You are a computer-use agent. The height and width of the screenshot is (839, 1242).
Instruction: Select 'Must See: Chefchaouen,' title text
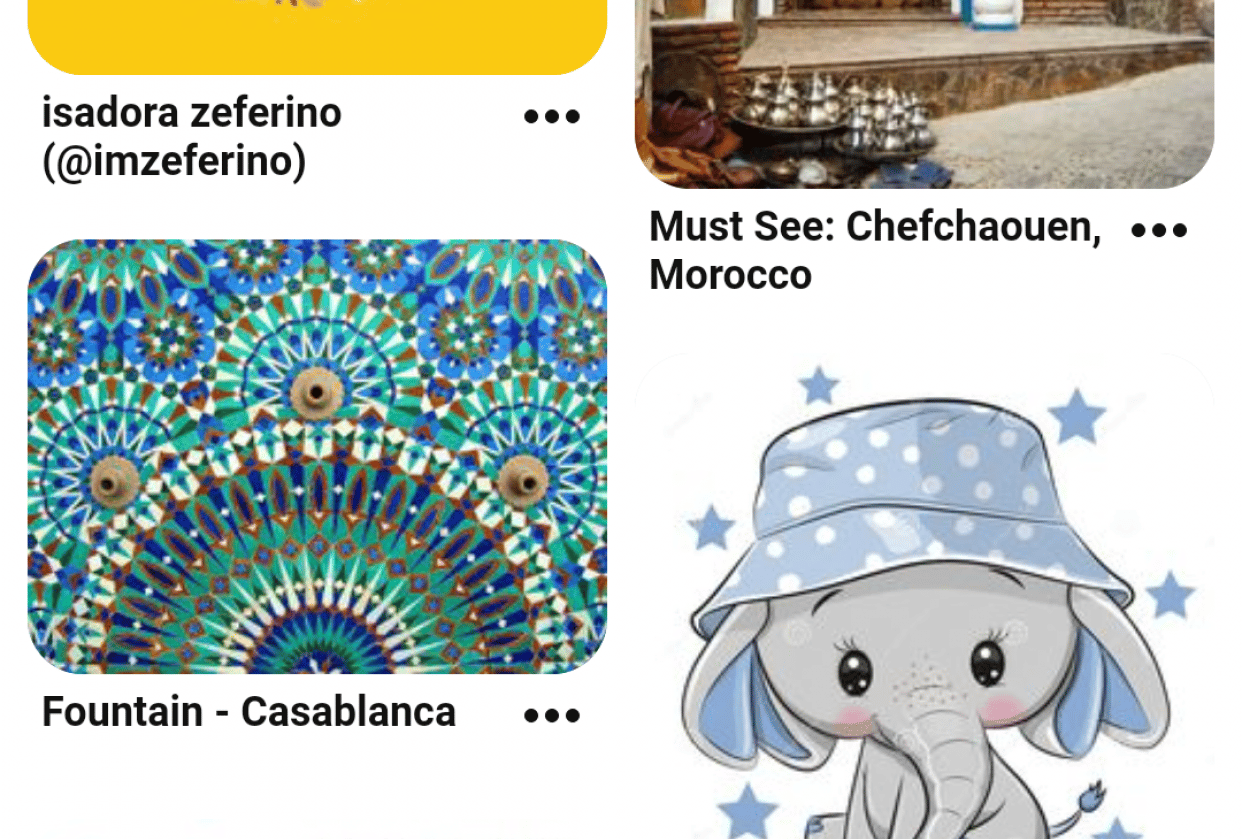(875, 227)
